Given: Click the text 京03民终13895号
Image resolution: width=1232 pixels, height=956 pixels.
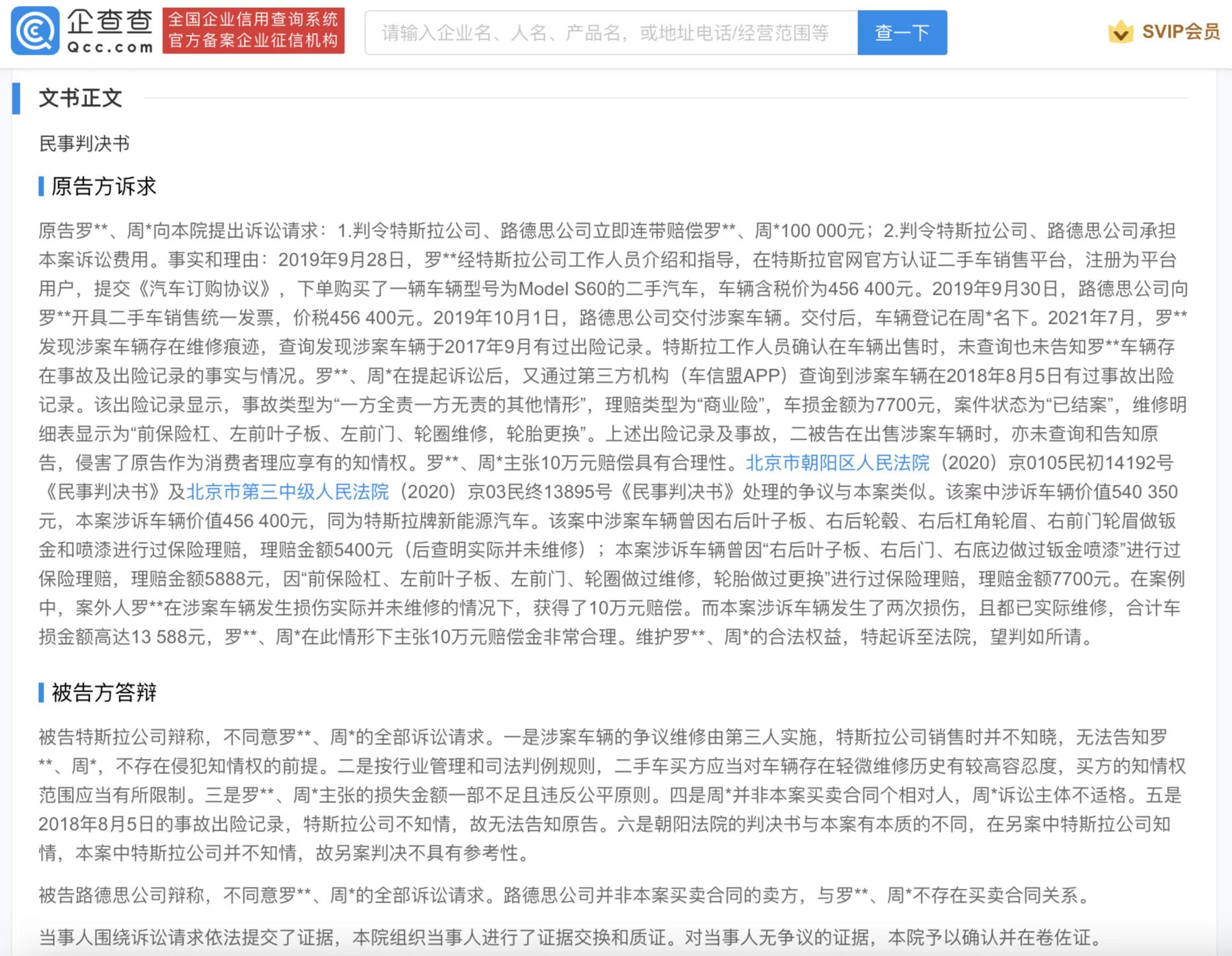Looking at the screenshot, I should point(540,492).
